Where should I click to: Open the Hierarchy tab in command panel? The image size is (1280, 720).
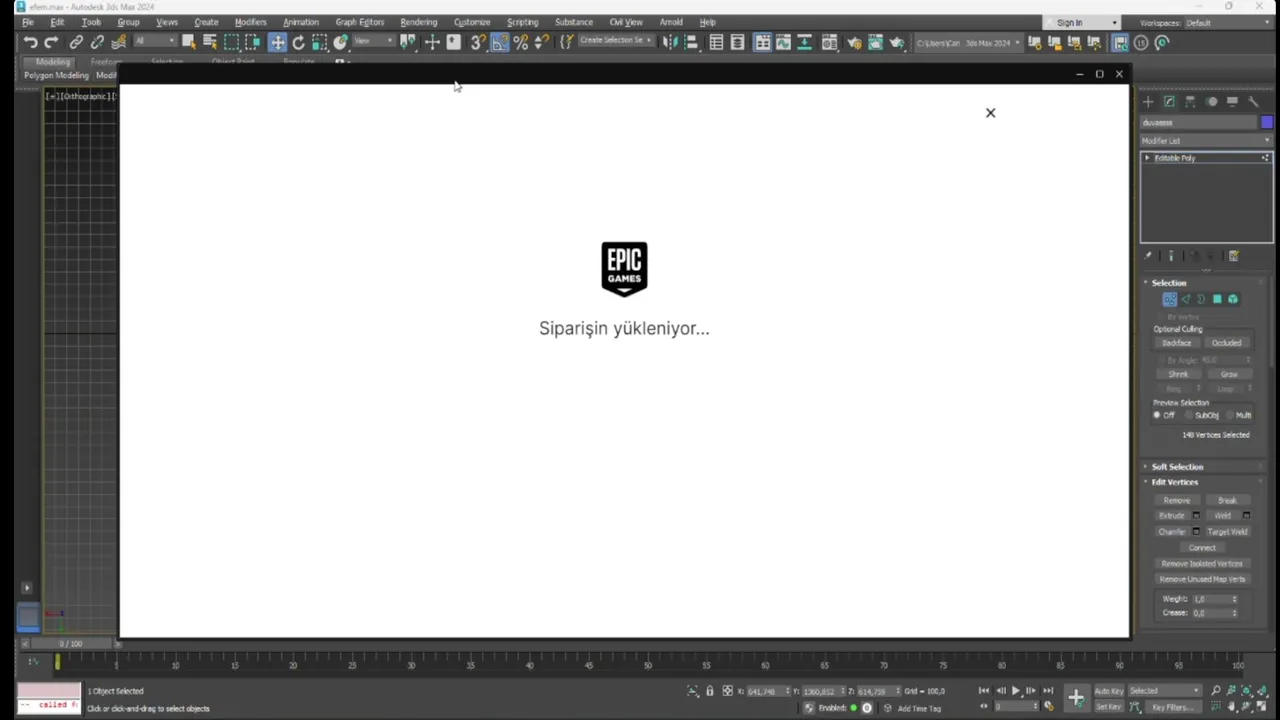[1190, 101]
